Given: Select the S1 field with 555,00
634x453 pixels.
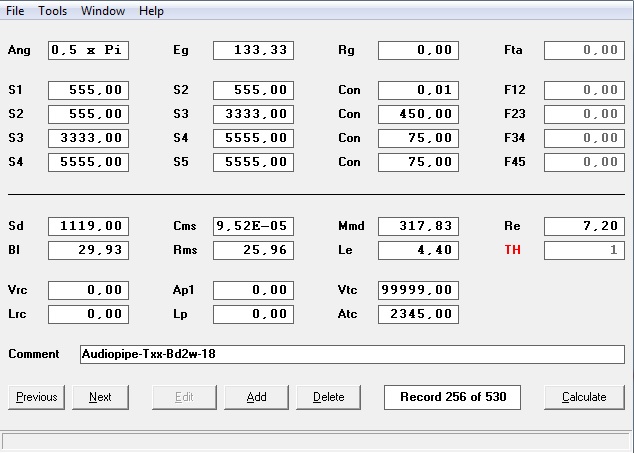Looking at the screenshot, I should (x=89, y=90).
